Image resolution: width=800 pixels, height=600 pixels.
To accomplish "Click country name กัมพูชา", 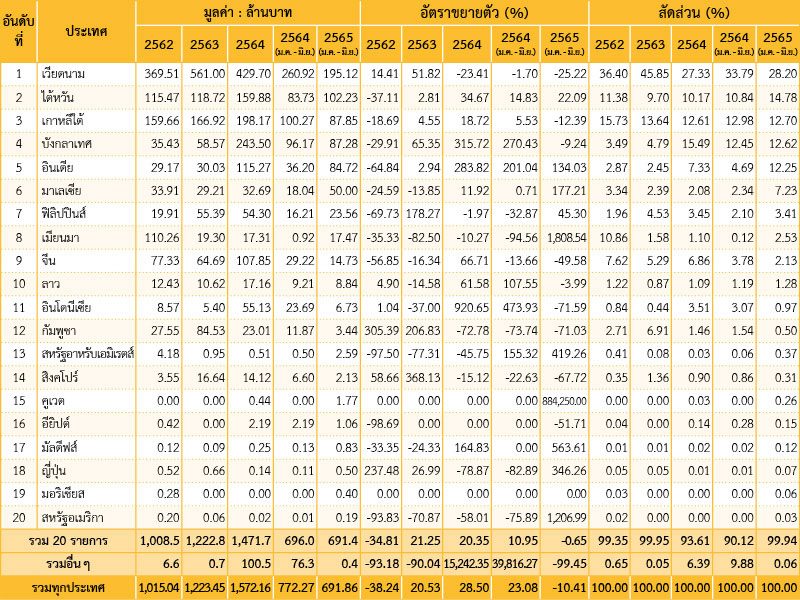I will pos(59,331).
